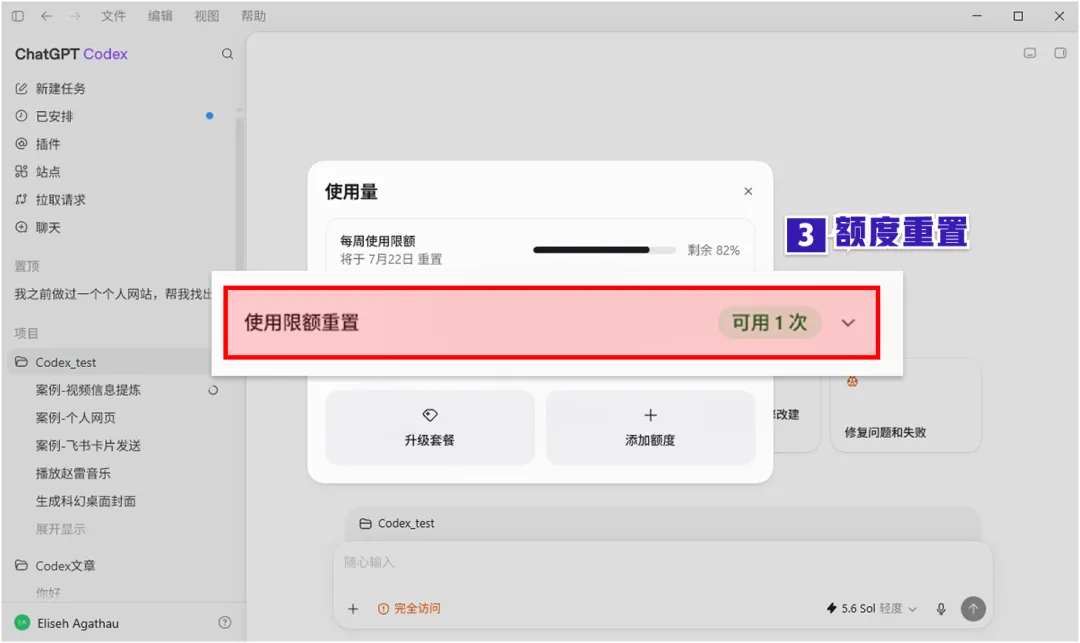Open the 帮助 menu

click(x=253, y=16)
